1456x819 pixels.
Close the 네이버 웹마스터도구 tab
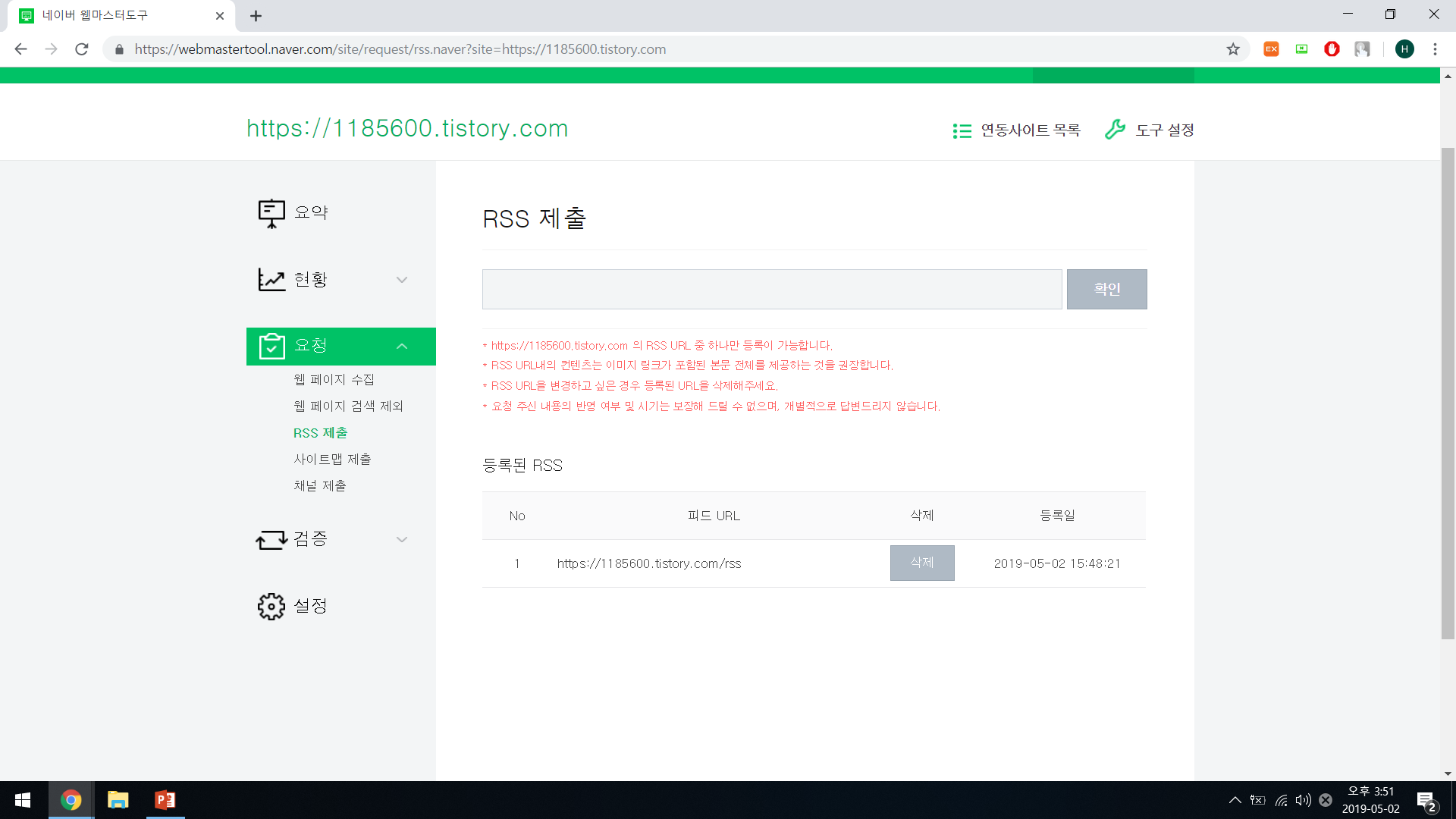tap(220, 16)
